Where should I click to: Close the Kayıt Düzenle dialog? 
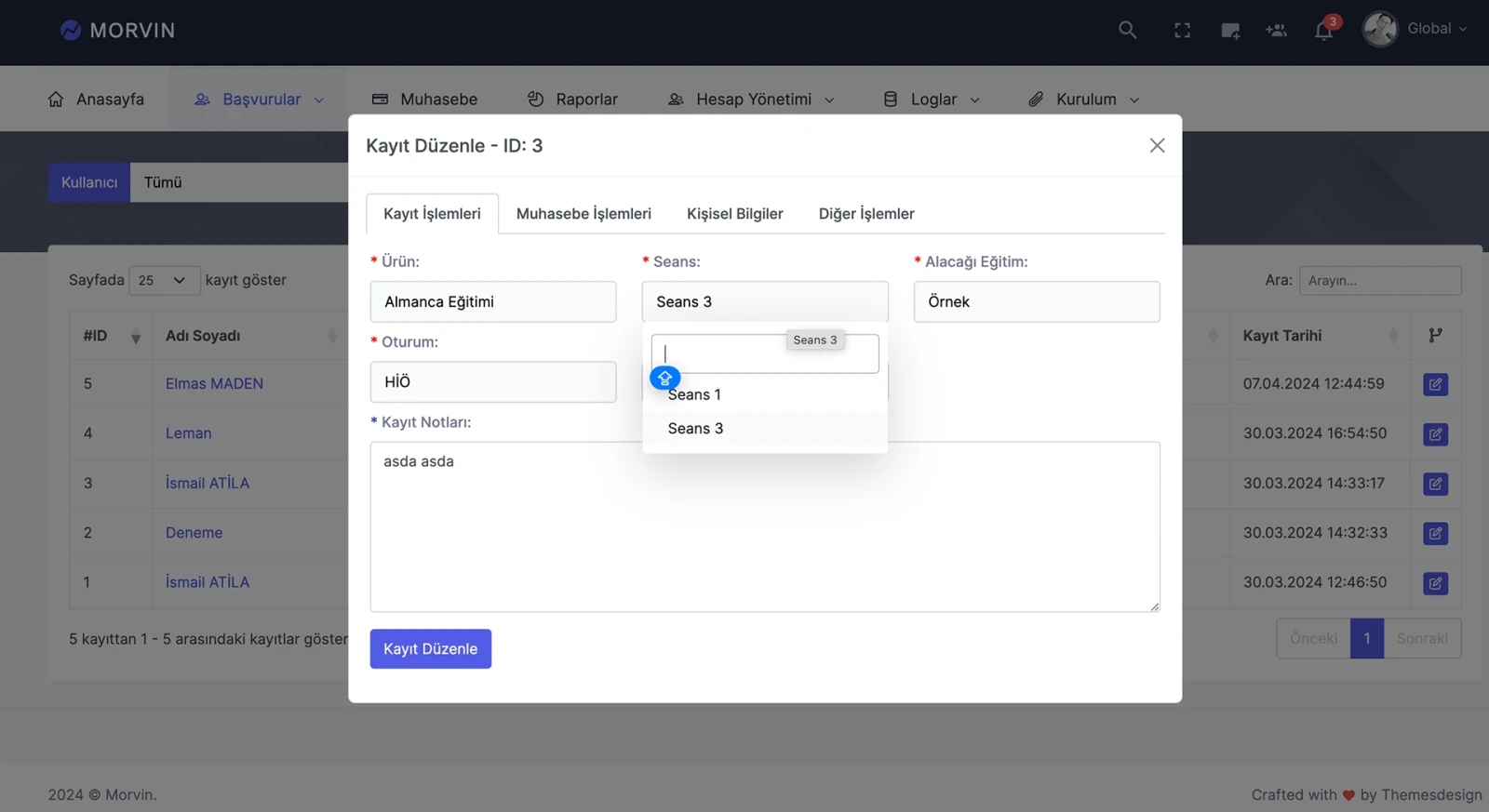tap(1157, 145)
